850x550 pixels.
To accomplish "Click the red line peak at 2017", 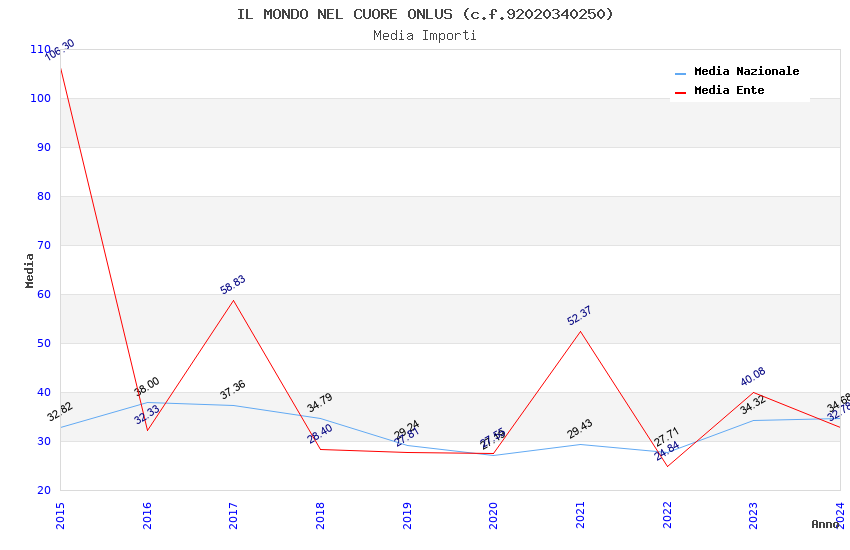I will pyautogui.click(x=234, y=300).
